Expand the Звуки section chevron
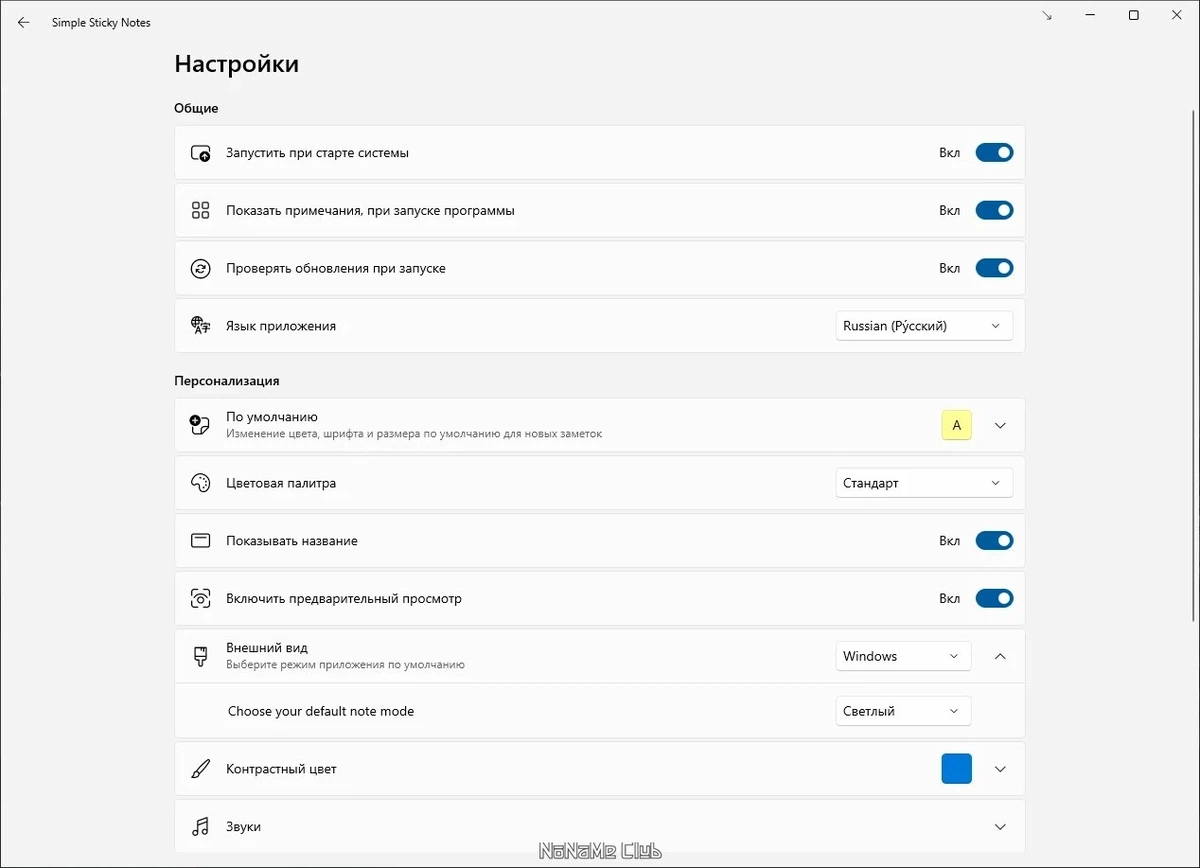 1000,827
